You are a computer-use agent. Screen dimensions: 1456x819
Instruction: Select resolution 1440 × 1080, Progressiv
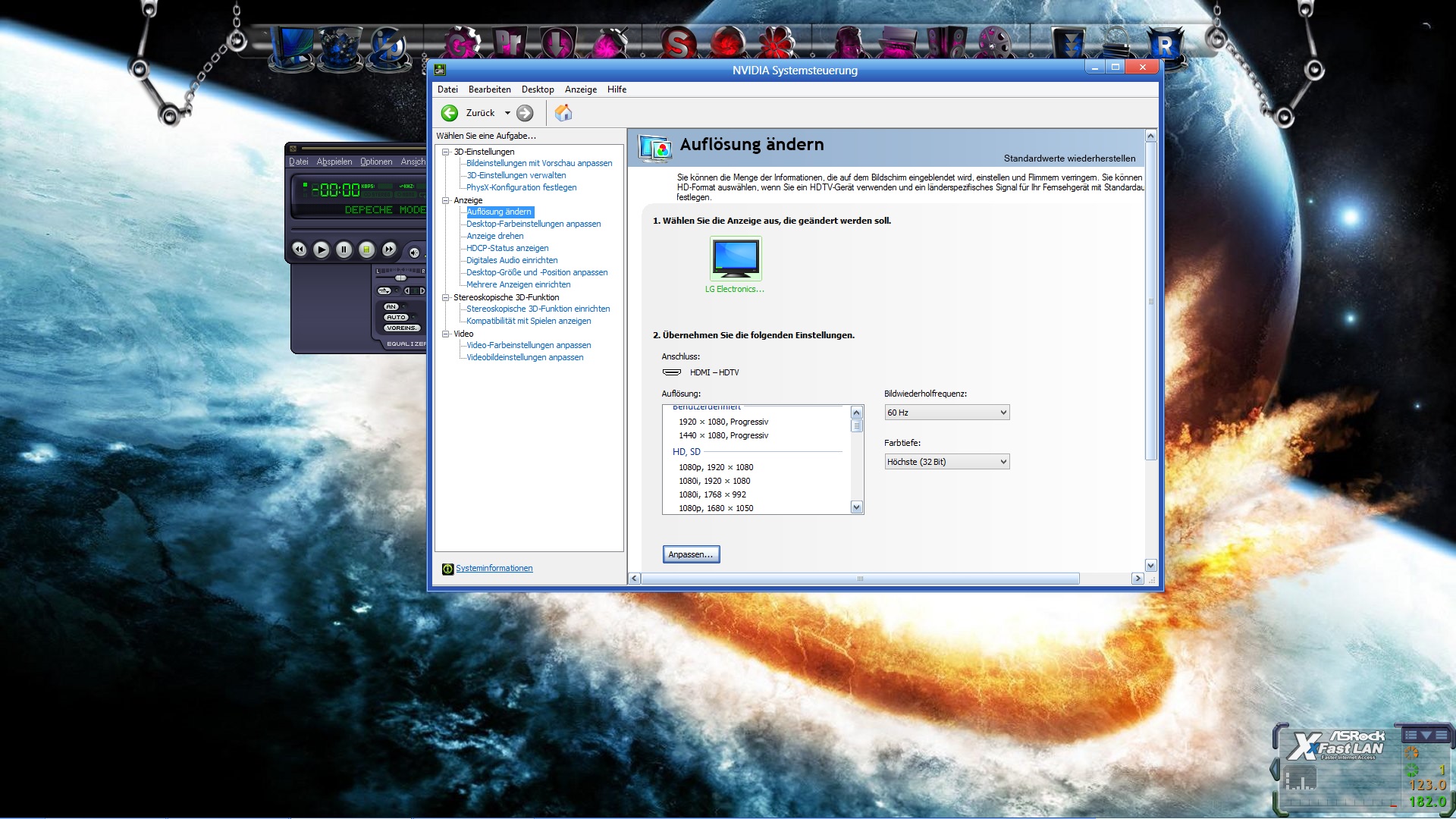click(723, 435)
